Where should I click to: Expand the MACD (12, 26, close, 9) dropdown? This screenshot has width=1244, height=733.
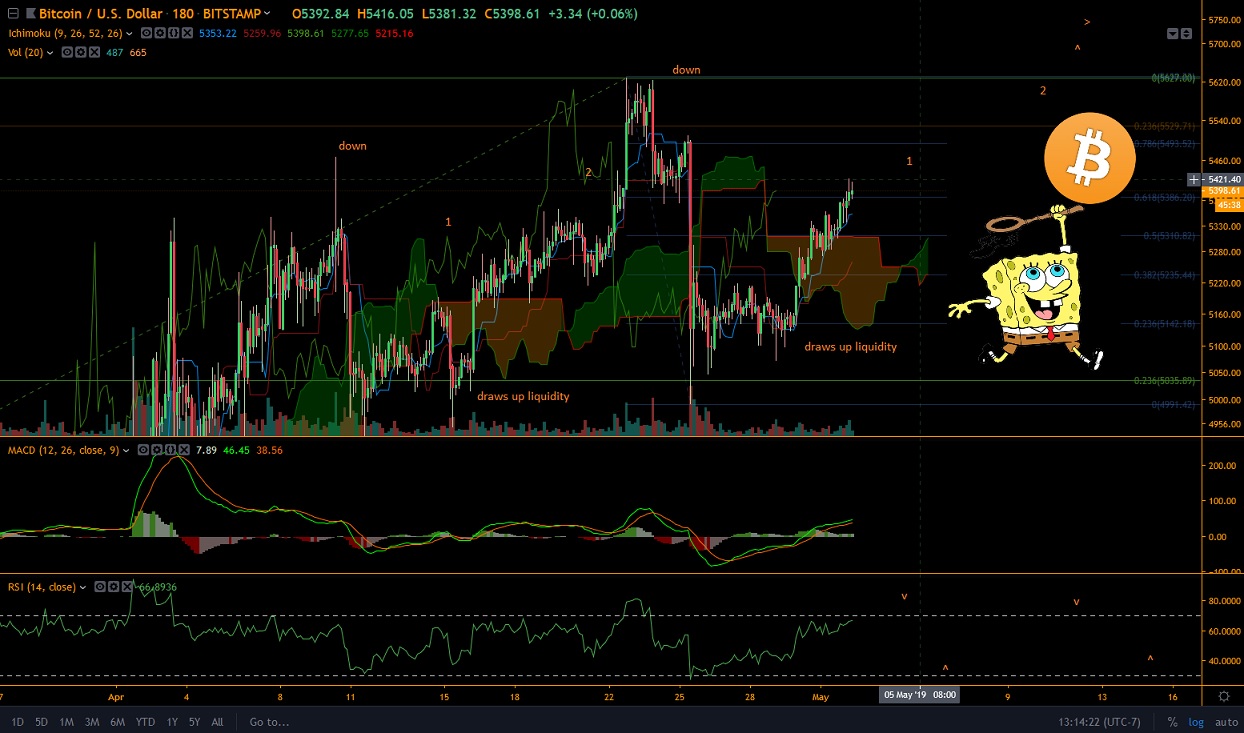pos(126,450)
